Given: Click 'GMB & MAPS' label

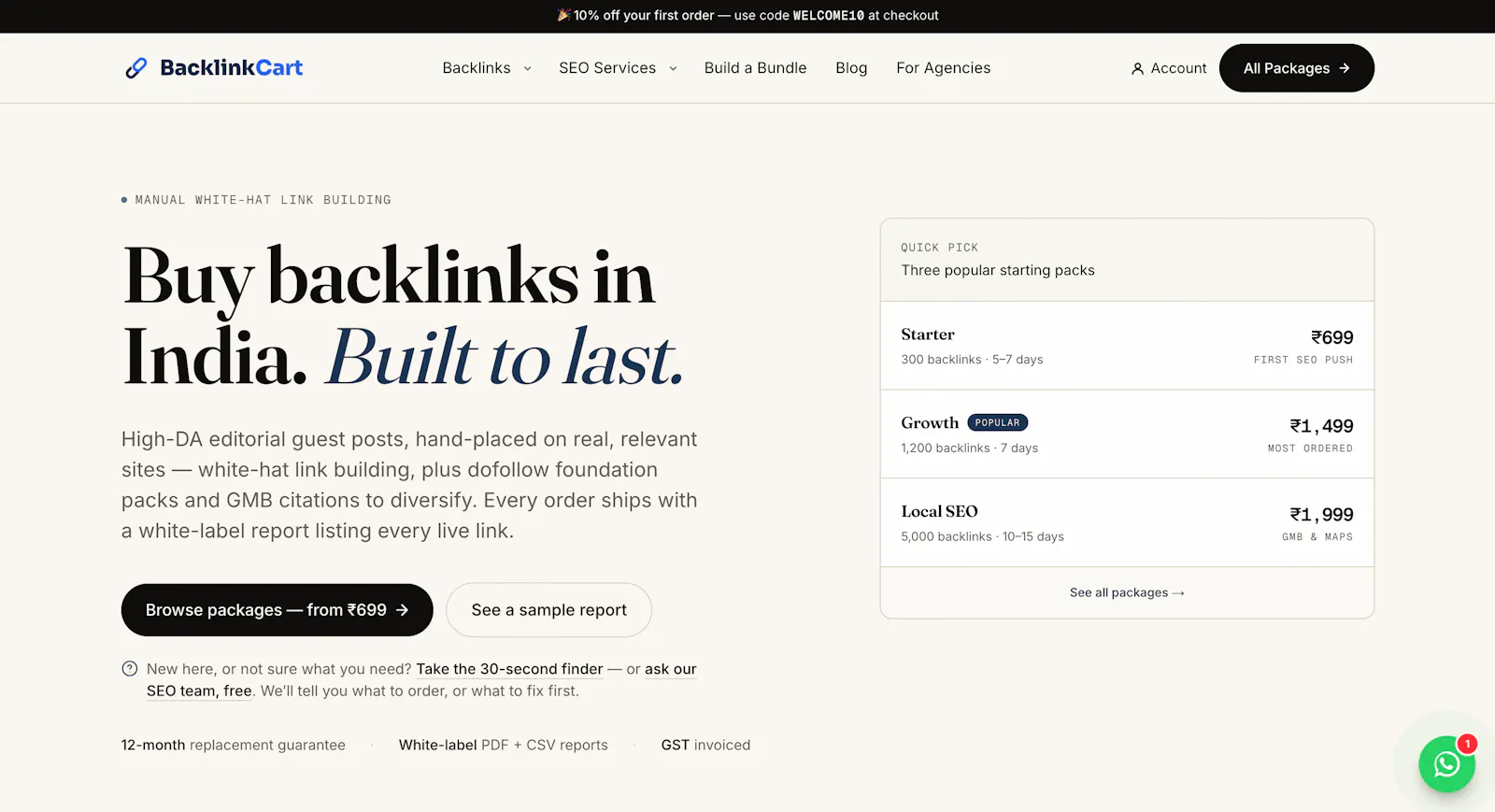Looking at the screenshot, I should (1317, 537).
